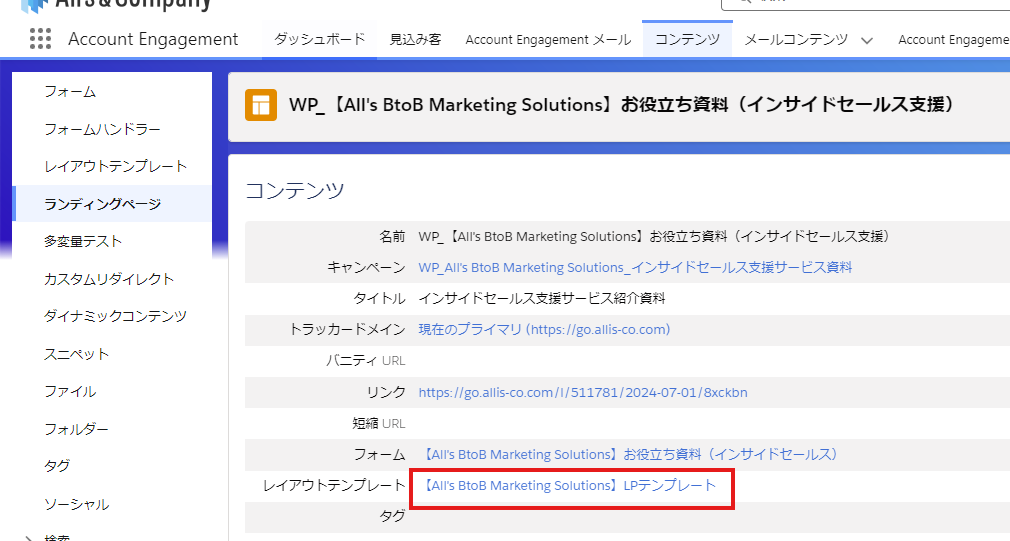Screen dimensions: 1010x541
Task: Select ランディングページ in the sidebar
Action: 102,204
